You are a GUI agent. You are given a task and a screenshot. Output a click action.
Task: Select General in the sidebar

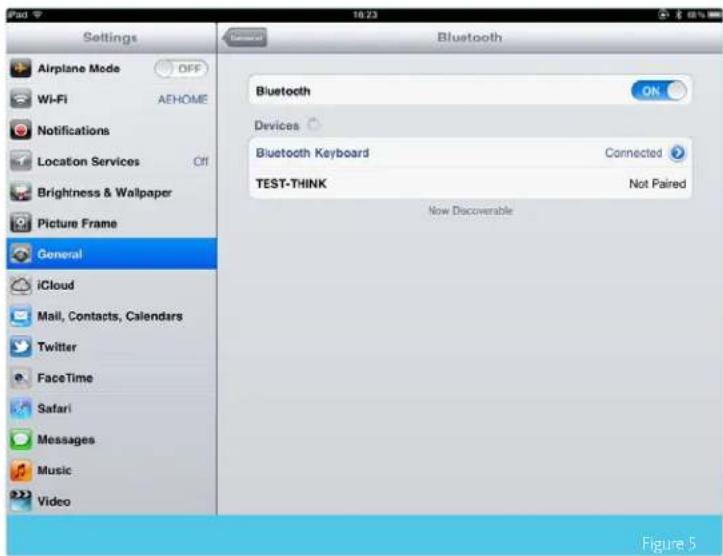click(111, 254)
